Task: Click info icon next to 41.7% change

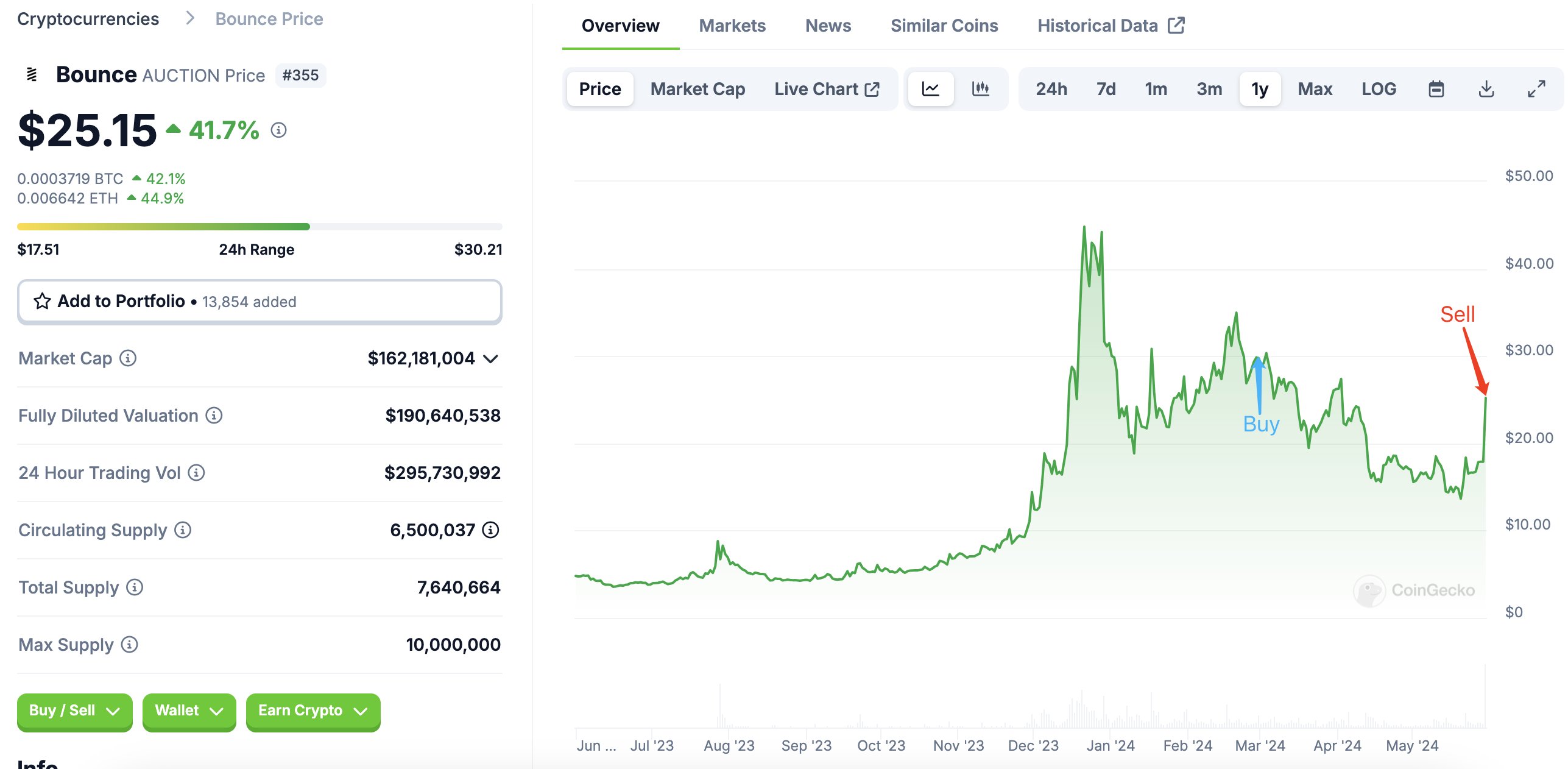Action: tap(278, 130)
